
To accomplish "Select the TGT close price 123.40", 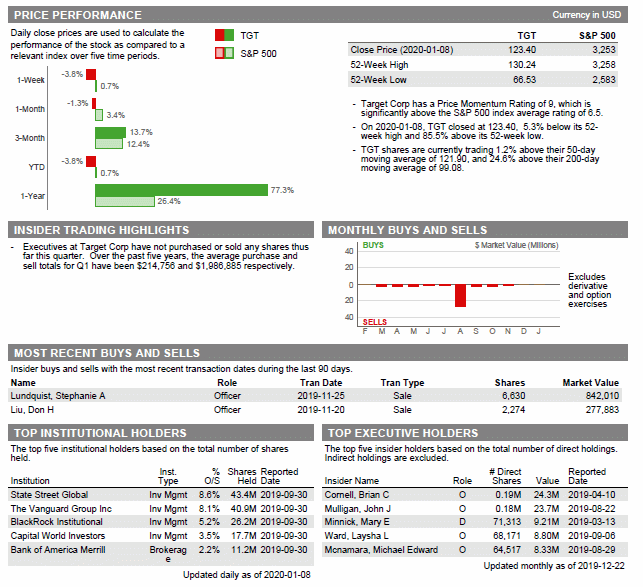I will click(x=522, y=50).
